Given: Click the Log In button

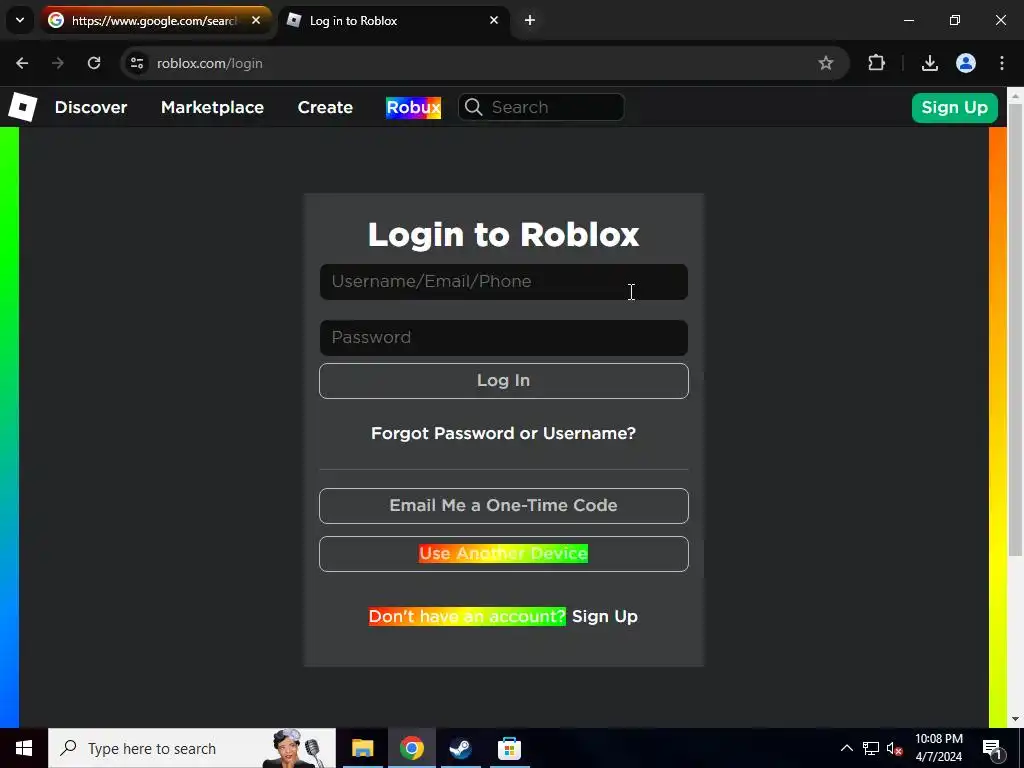Looking at the screenshot, I should 504,381.
